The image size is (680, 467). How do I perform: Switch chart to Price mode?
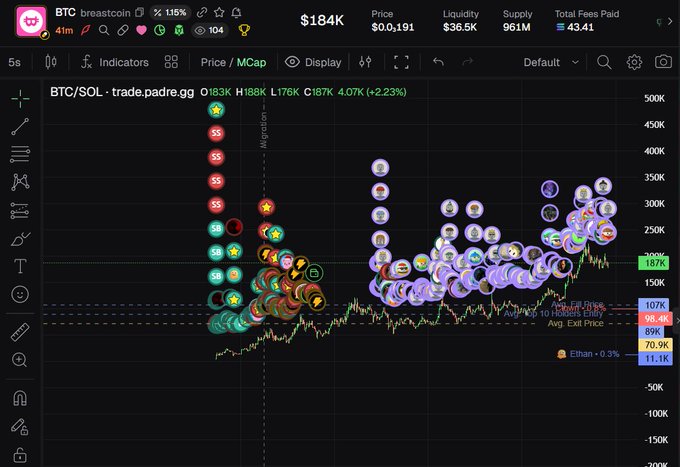tap(213, 62)
